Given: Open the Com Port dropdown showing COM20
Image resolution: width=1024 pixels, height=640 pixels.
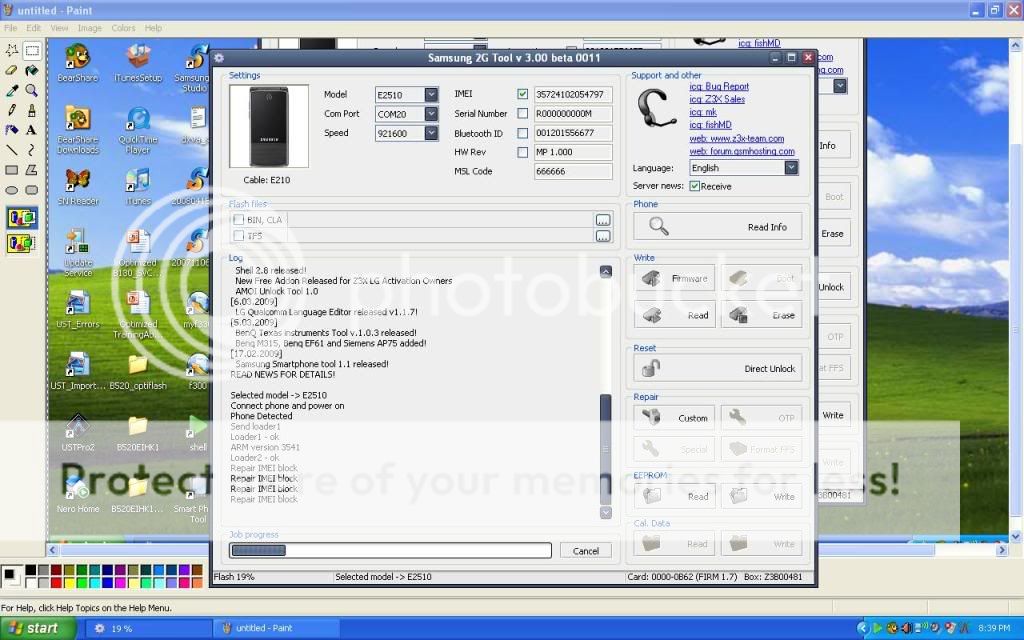Looking at the screenshot, I should tap(431, 114).
